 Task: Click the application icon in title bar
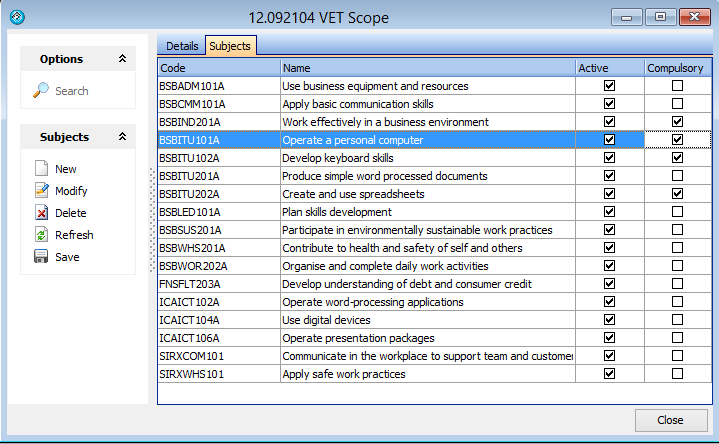pyautogui.click(x=15, y=17)
